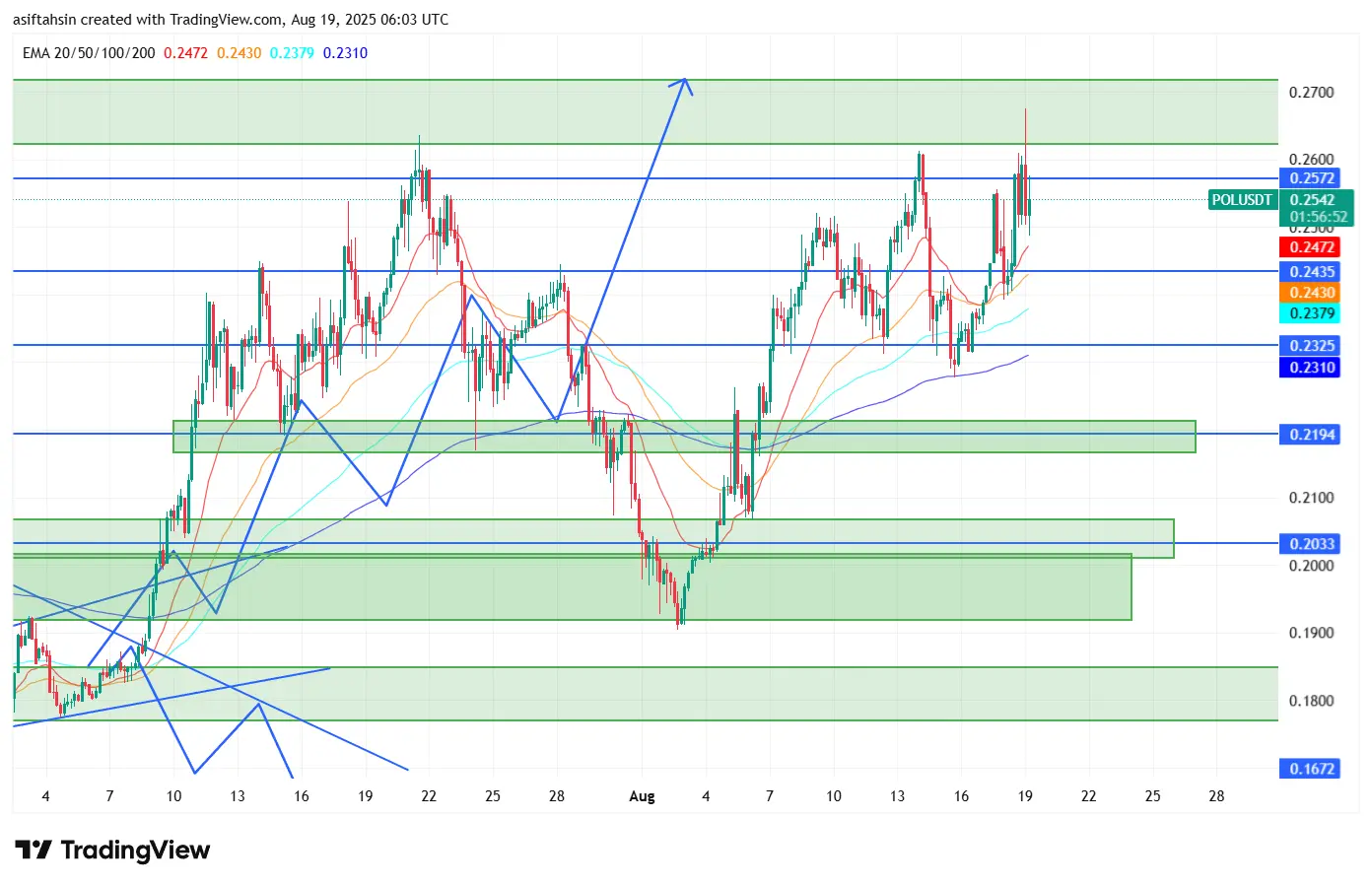Screen dimensions: 1372x887
Task: Click the 0.1800 price axis tick
Action: coord(1312,702)
